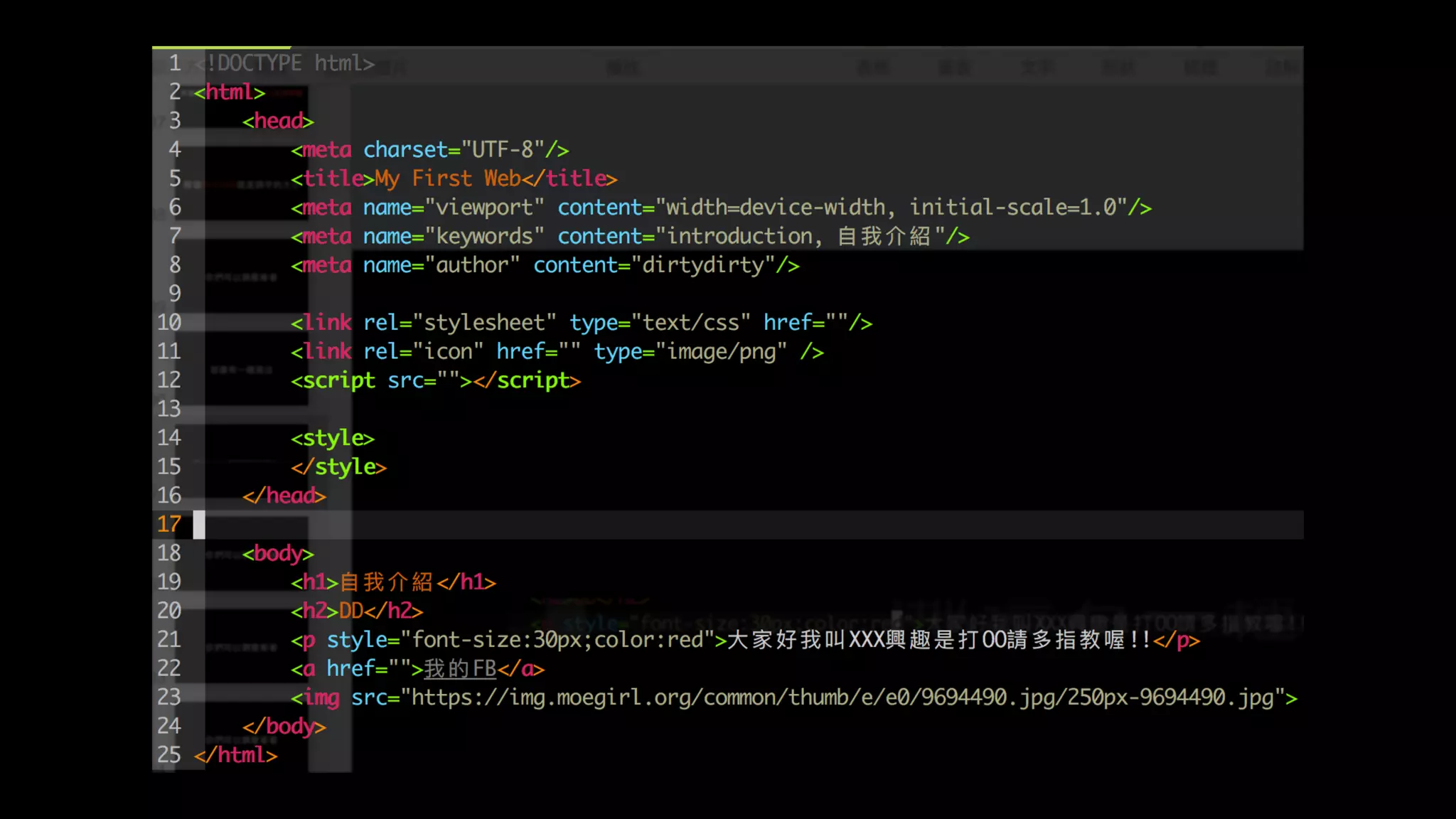Click line number 25 in the gutter

click(169, 755)
